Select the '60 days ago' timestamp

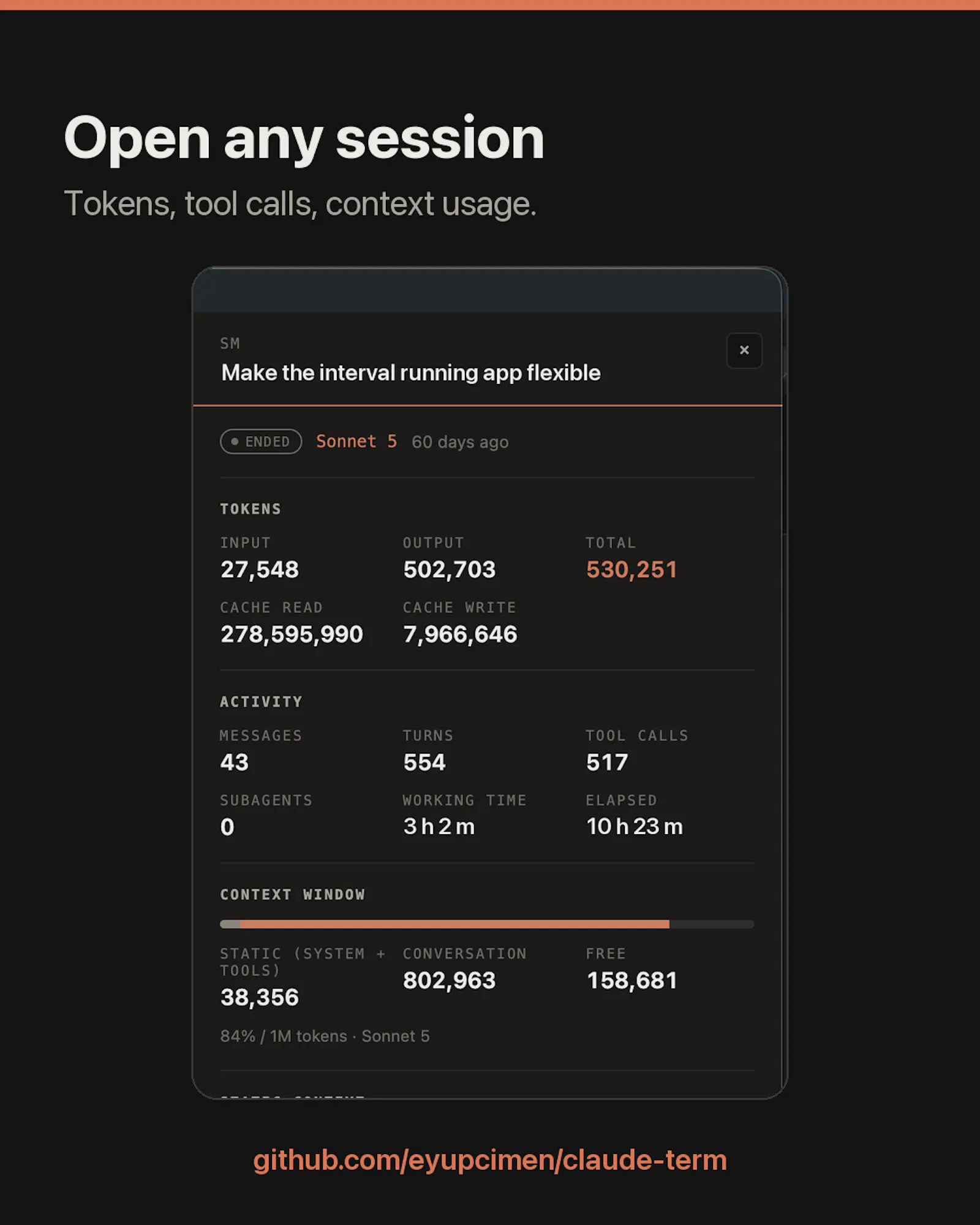[460, 442]
